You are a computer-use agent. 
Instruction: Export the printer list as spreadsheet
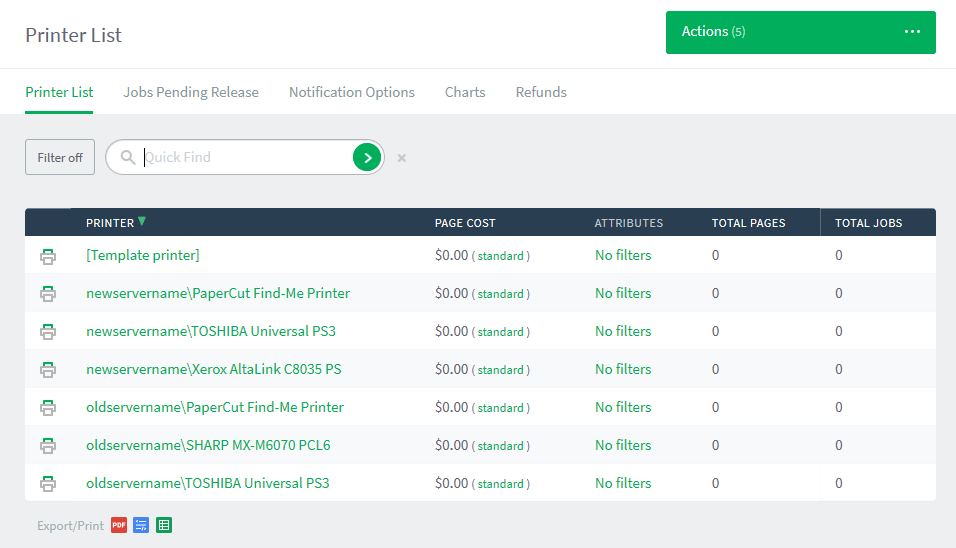(x=164, y=525)
